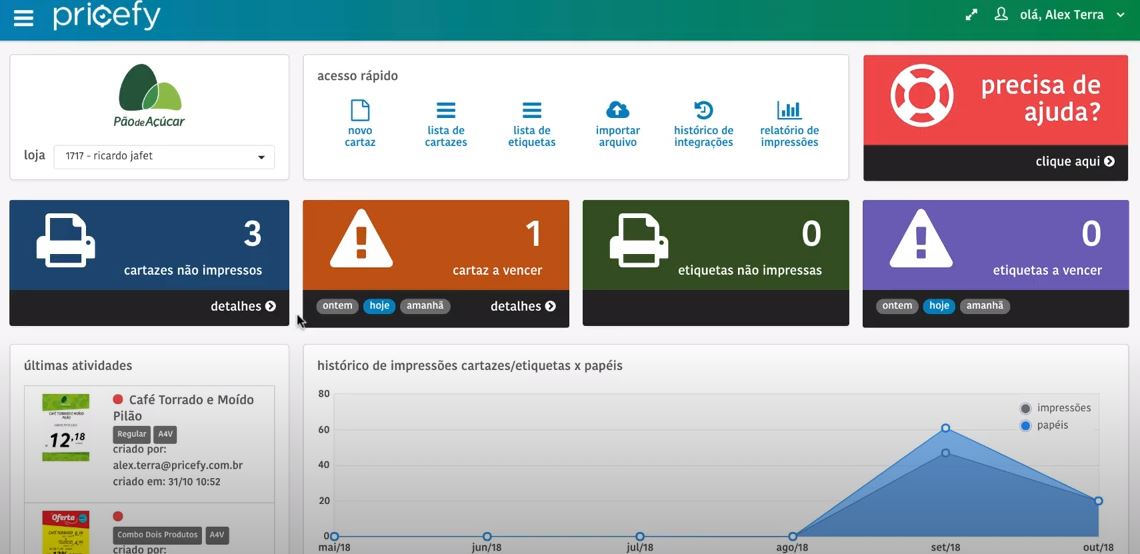This screenshot has height=554, width=1140.
Task: Click the set/18 peak data point at 60
Action: (945, 428)
